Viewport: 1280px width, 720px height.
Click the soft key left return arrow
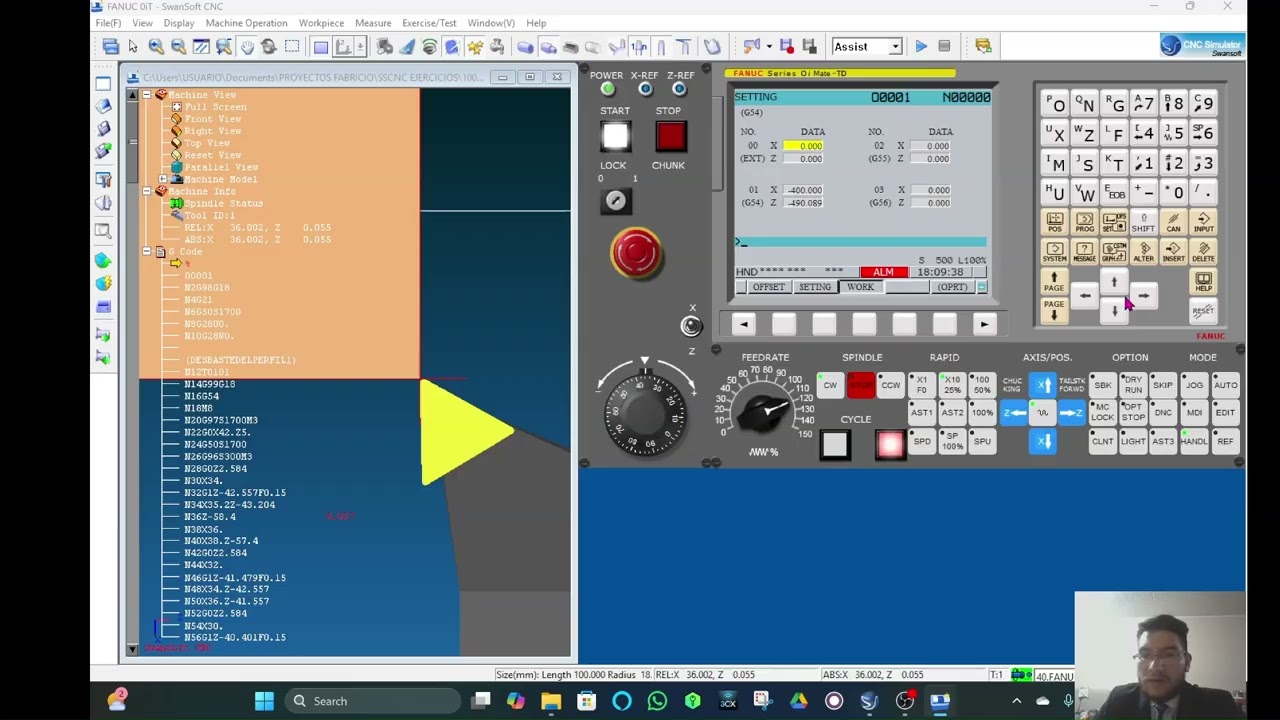click(743, 324)
